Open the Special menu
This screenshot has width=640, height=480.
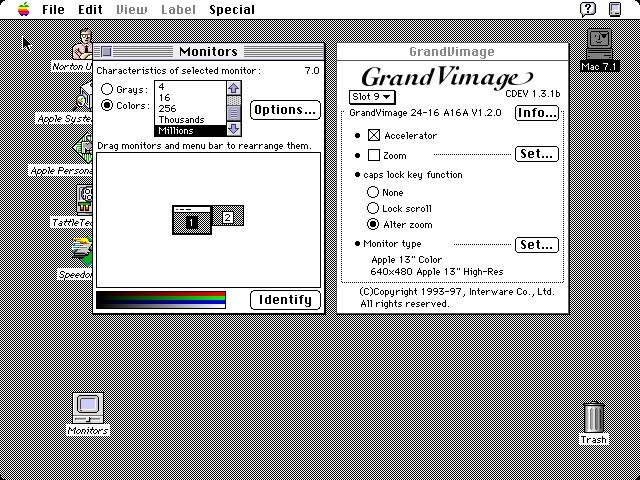coord(232,9)
